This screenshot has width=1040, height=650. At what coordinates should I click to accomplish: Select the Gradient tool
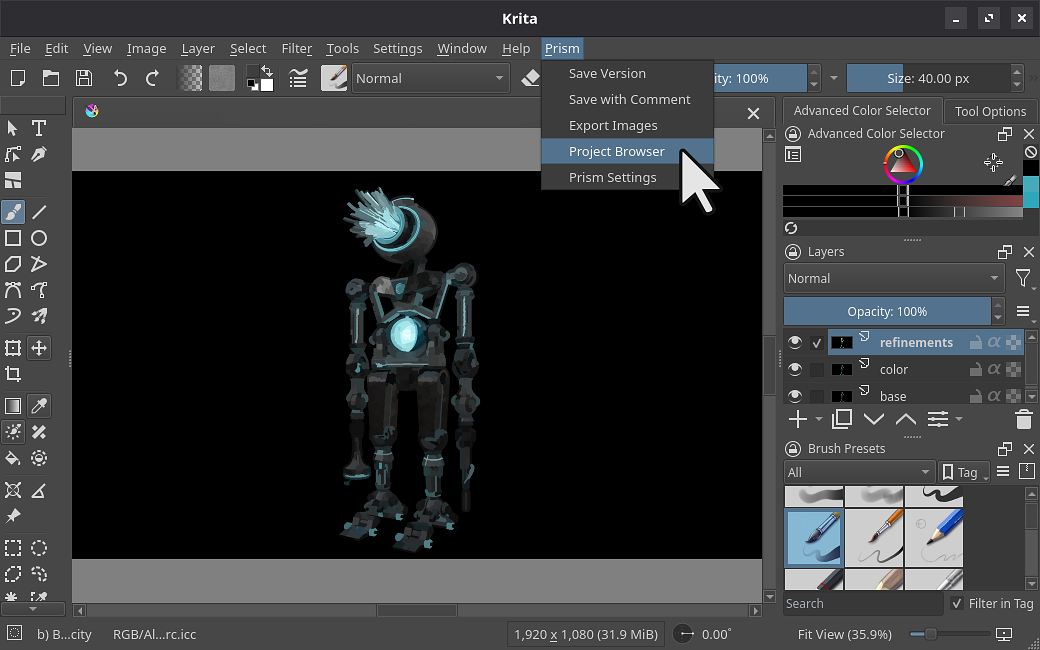click(13, 406)
